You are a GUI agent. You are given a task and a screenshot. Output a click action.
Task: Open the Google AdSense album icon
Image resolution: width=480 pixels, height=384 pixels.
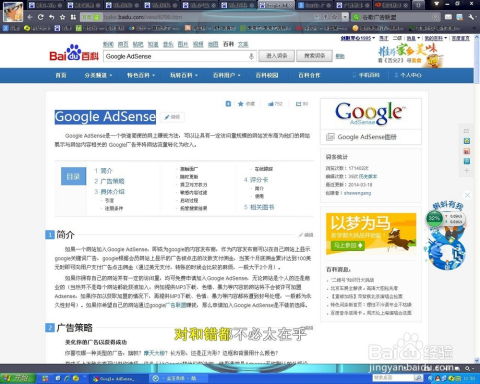(330, 137)
